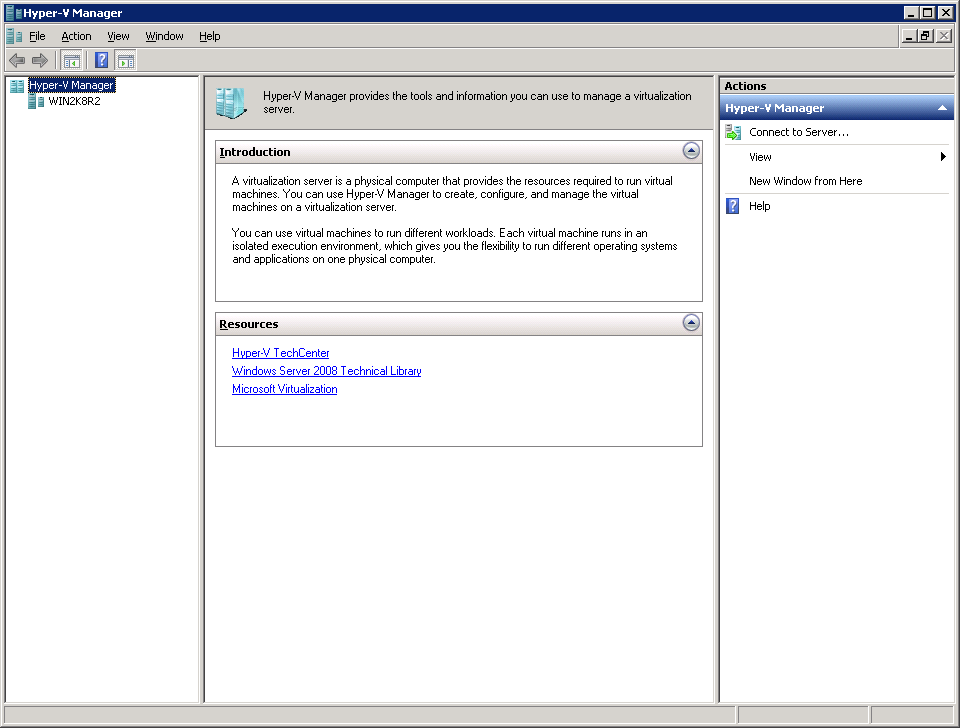Viewport: 960px width, 728px height.
Task: Open the Windows Server 2008 Technical Library link
Action: coord(326,371)
